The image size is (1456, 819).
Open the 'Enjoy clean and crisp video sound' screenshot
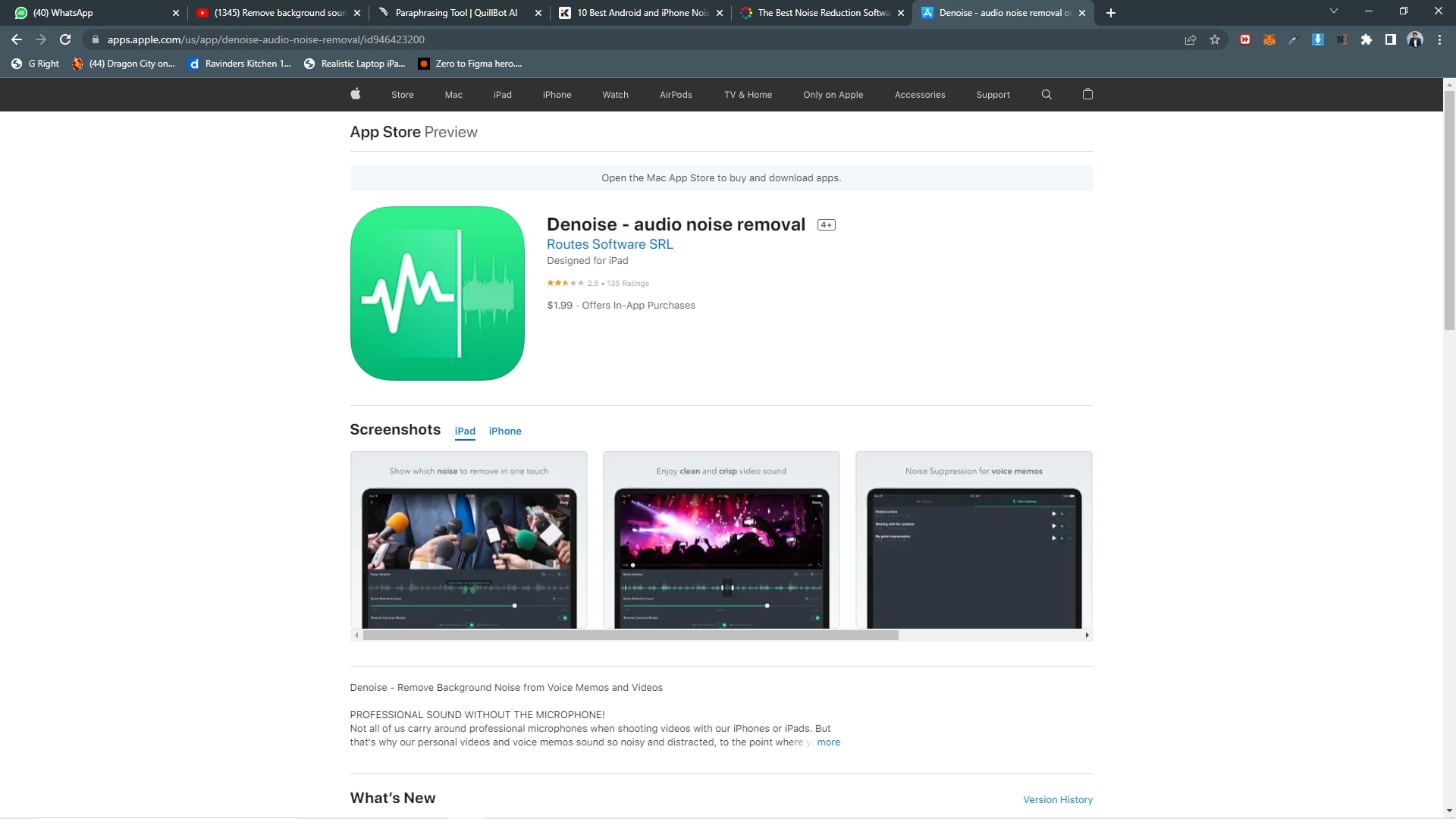(721, 540)
